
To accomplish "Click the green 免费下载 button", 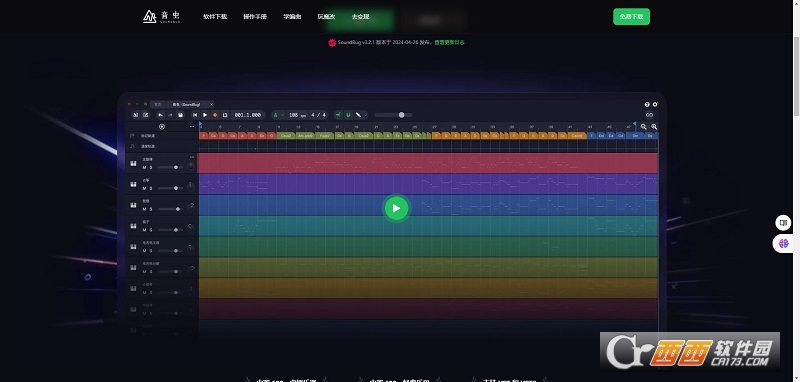I will [631, 16].
